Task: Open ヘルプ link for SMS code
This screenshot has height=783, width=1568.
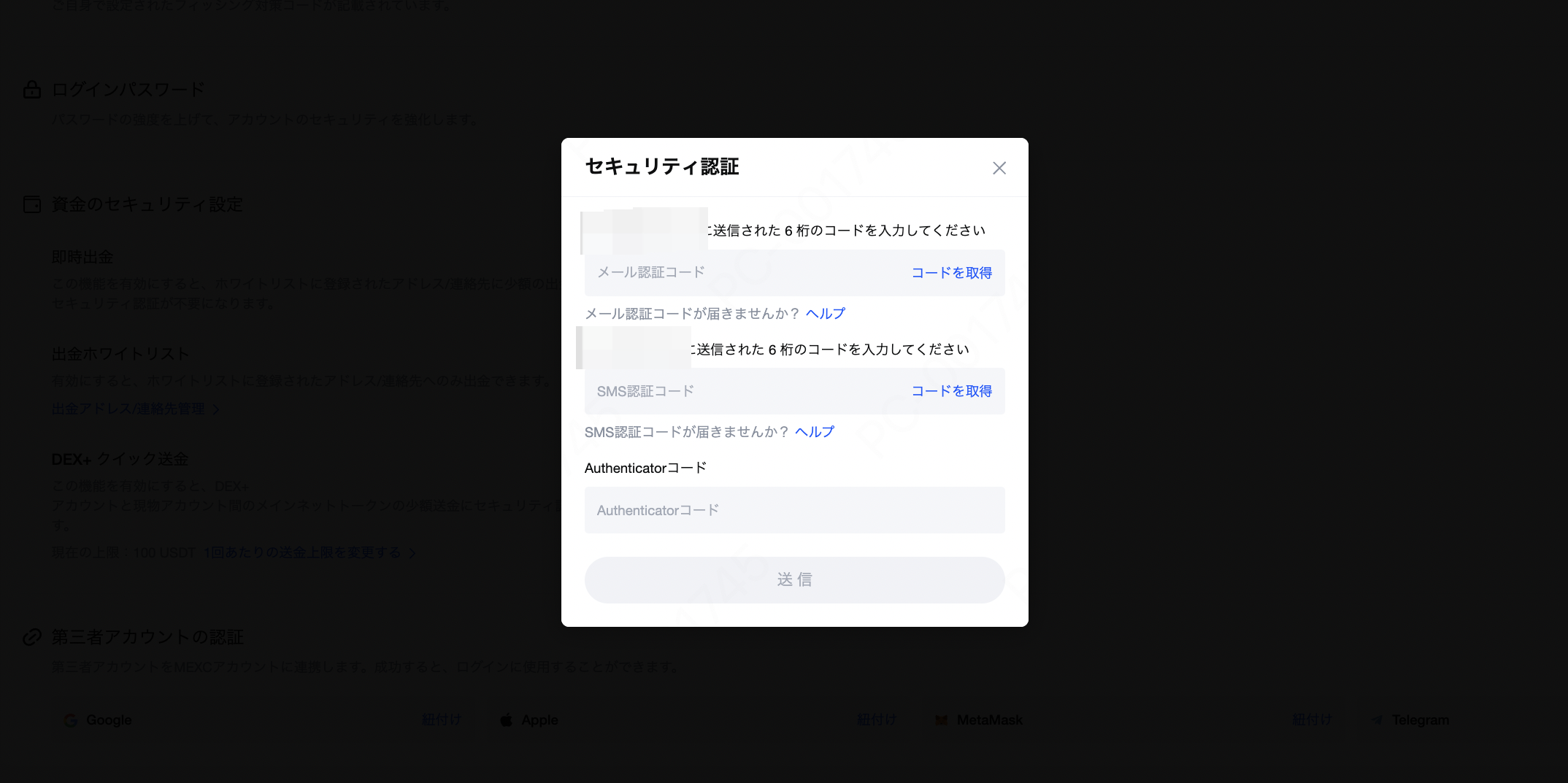Action: click(x=814, y=432)
